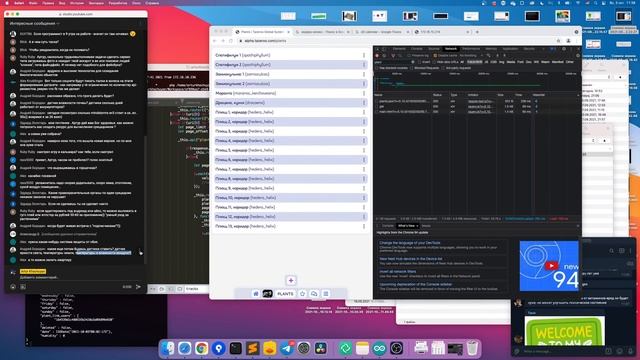This screenshot has height=360, width=640.
Task: Toggle the DevTools network filter funnel icon
Action: click(393, 56)
